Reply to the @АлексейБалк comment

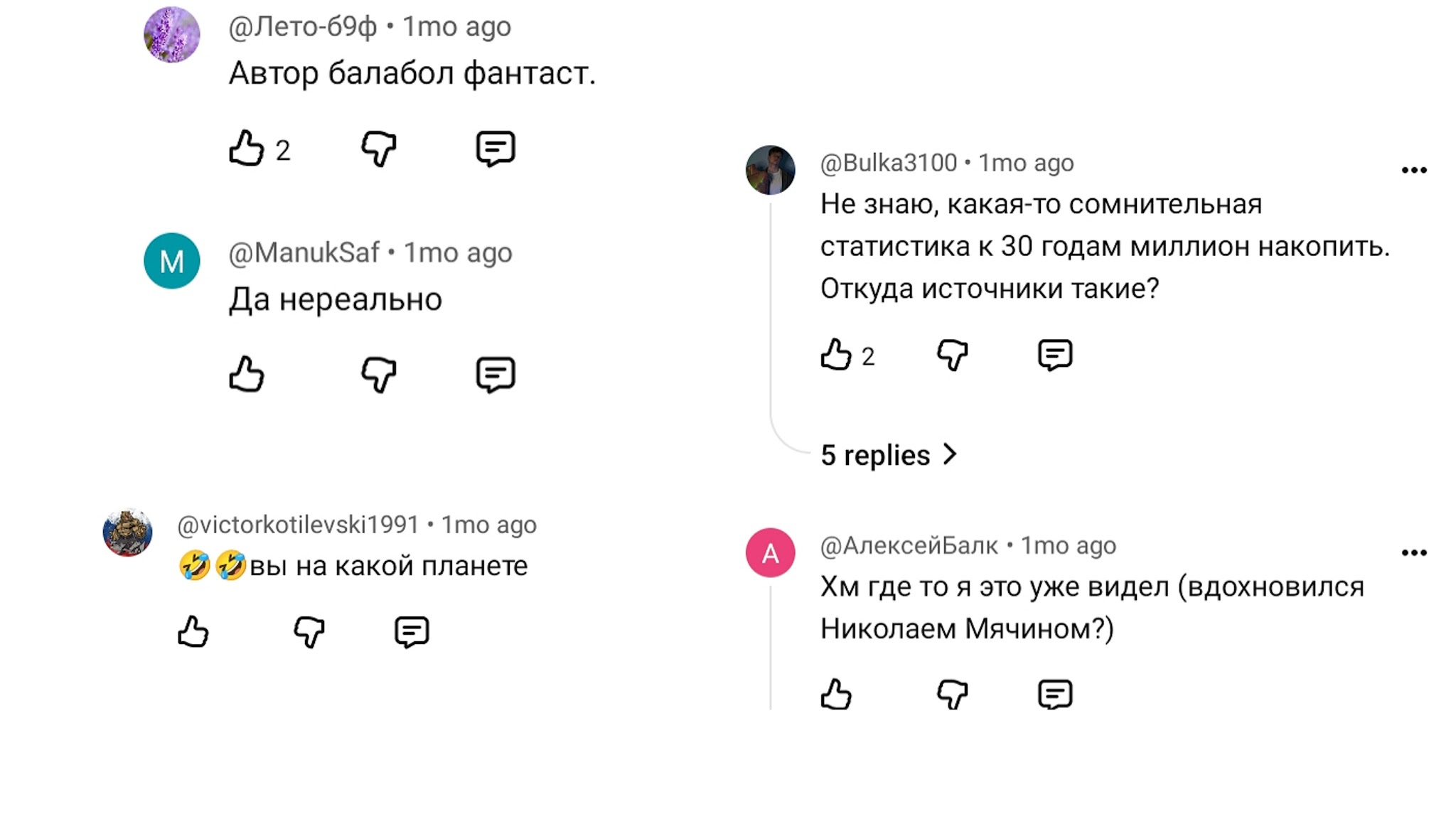(x=1055, y=694)
